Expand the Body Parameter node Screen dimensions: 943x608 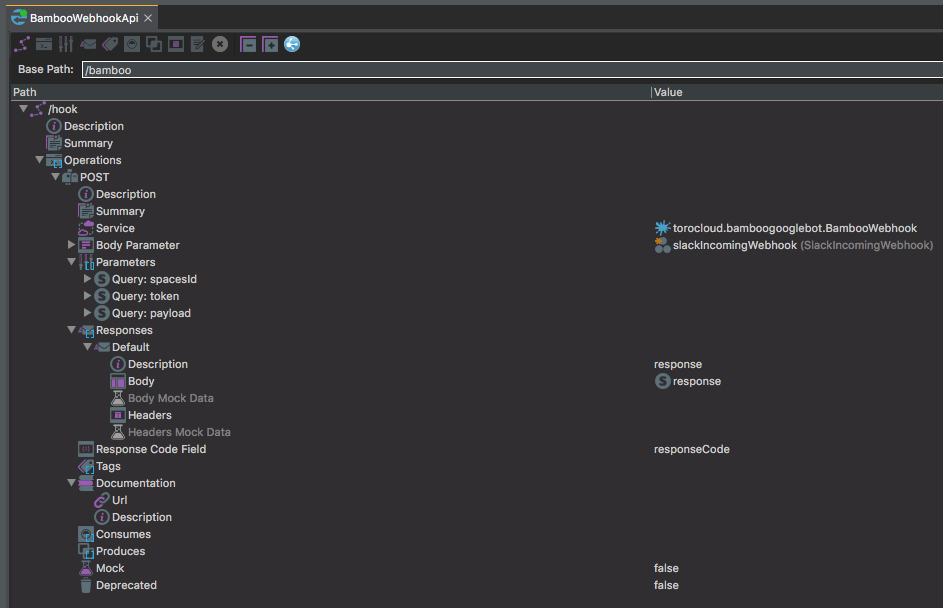(x=71, y=245)
